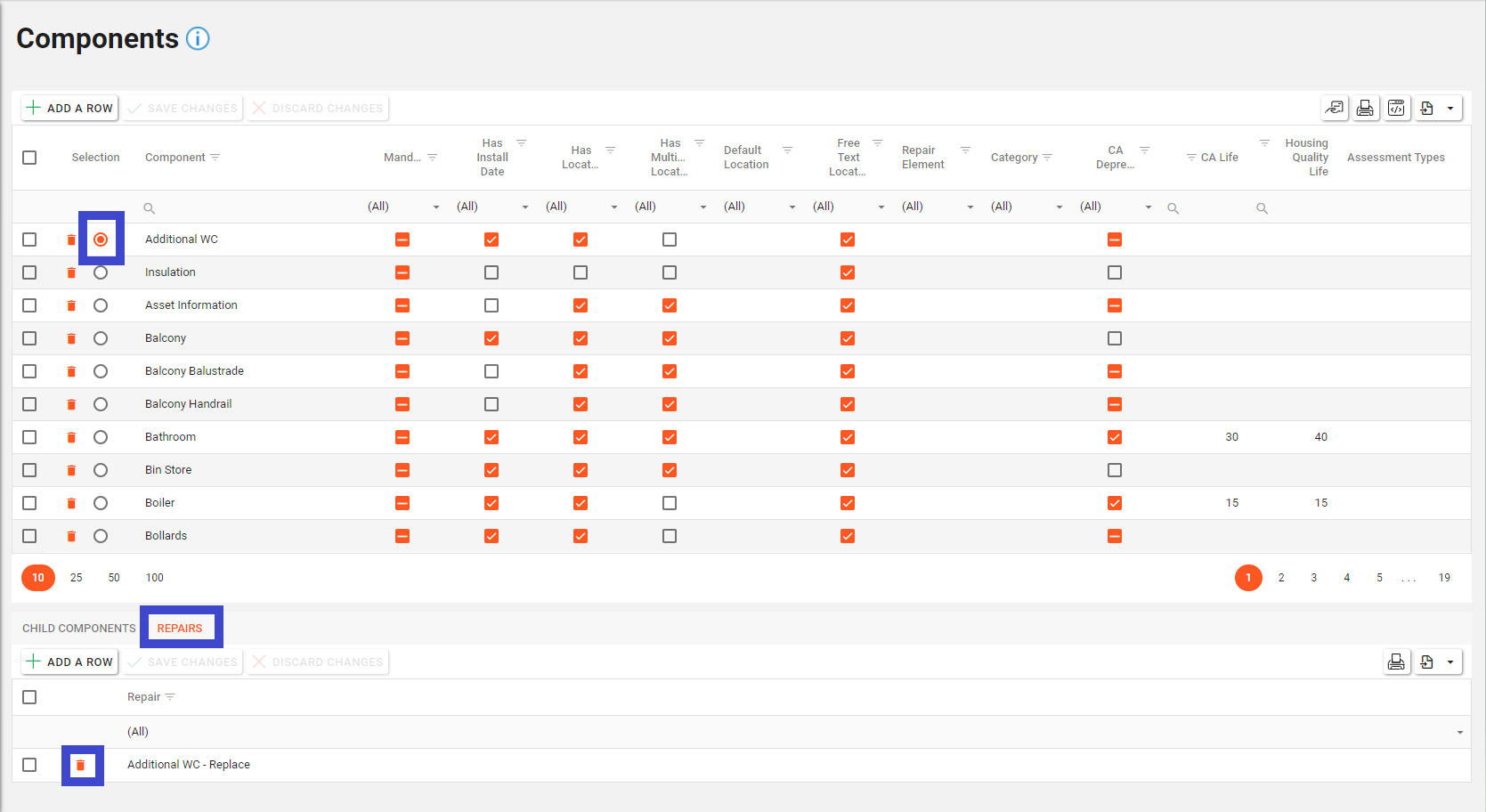Click Add a Row above Components grid
1486x812 pixels.
[70, 109]
